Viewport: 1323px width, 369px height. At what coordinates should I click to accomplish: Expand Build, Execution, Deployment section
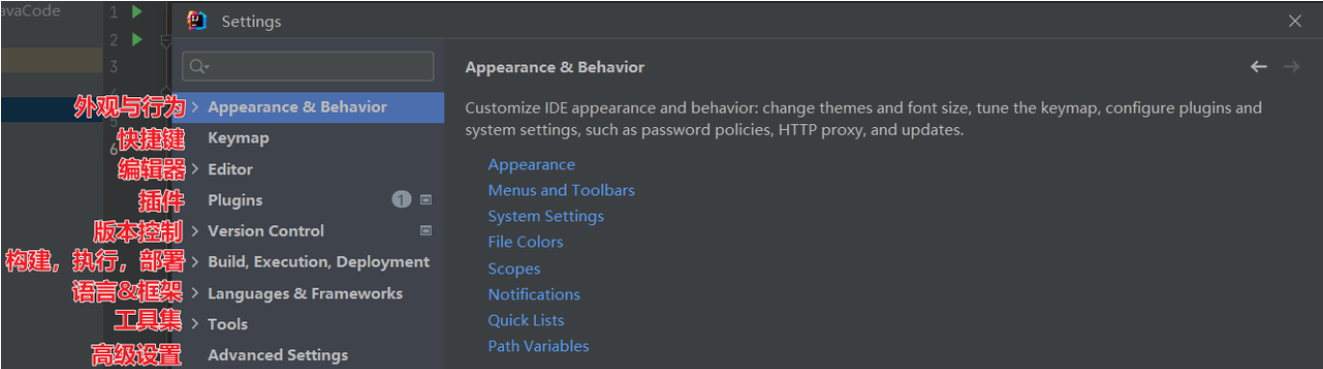(x=196, y=262)
